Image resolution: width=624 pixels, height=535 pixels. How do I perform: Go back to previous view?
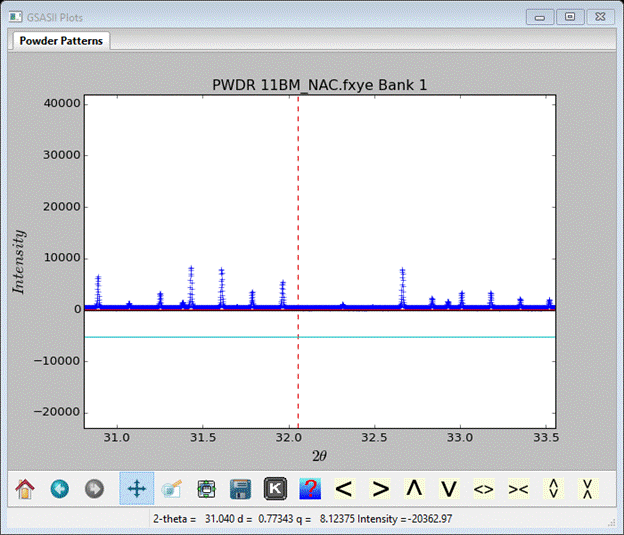(60, 488)
